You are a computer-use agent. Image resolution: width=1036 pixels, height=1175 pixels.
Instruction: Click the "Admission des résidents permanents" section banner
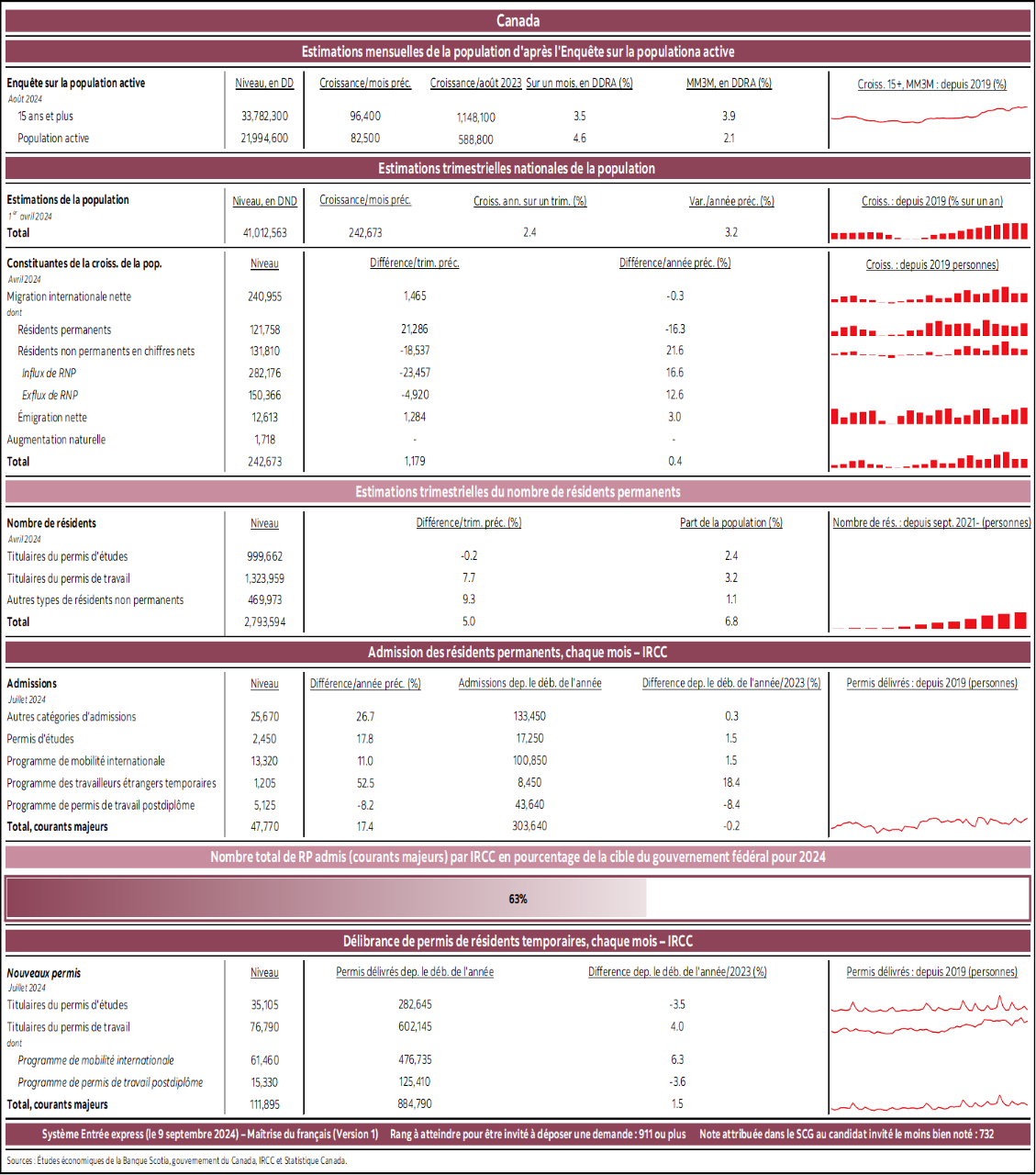(x=518, y=652)
